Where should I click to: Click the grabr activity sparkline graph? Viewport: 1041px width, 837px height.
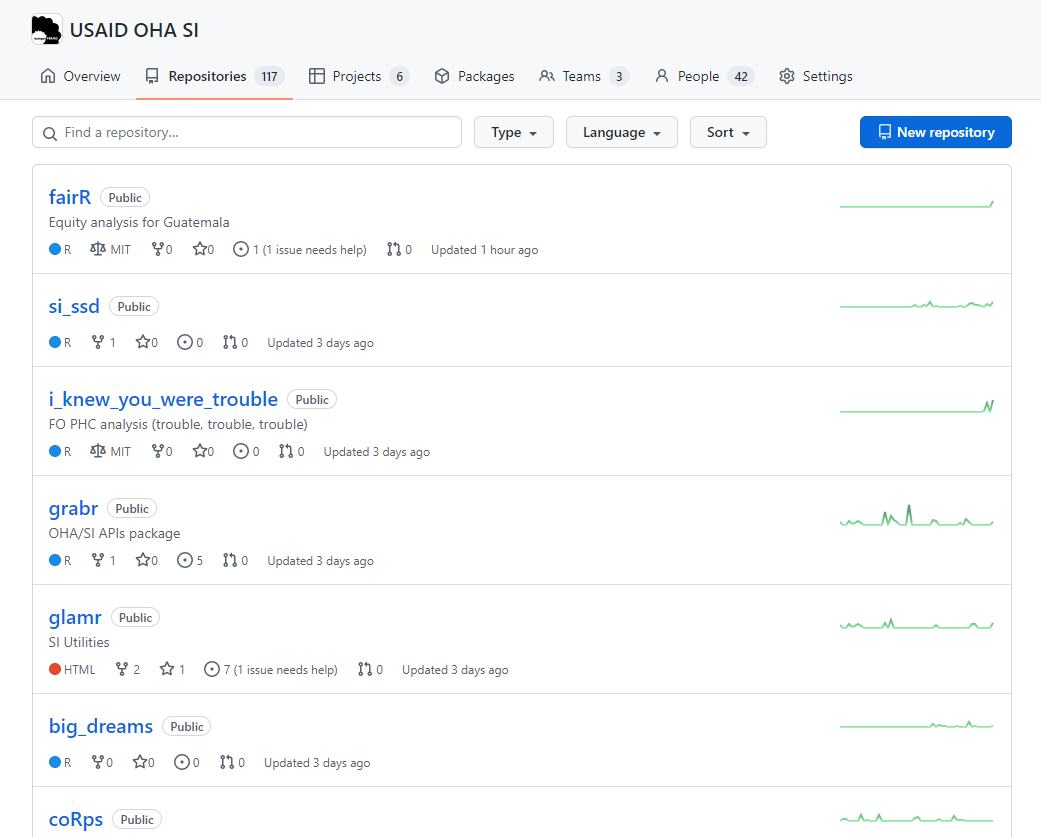pyautogui.click(x=917, y=516)
